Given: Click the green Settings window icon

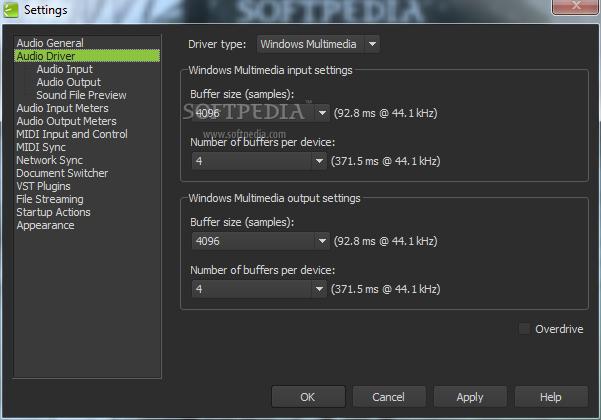Looking at the screenshot, I should click(11, 10).
